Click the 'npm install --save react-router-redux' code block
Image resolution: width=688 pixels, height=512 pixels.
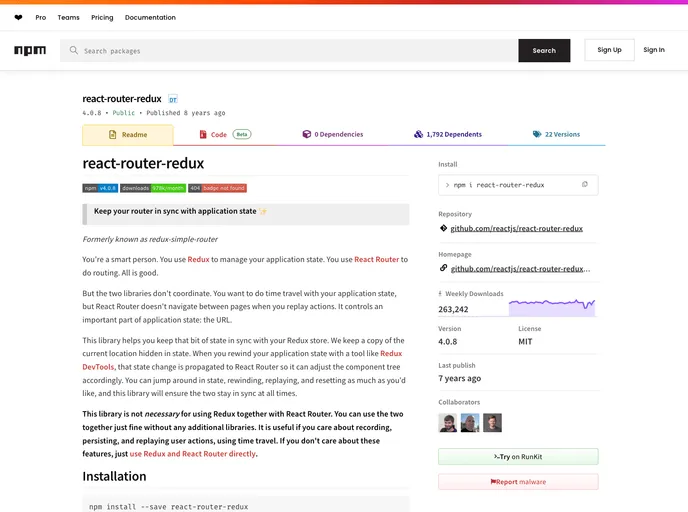click(246, 505)
